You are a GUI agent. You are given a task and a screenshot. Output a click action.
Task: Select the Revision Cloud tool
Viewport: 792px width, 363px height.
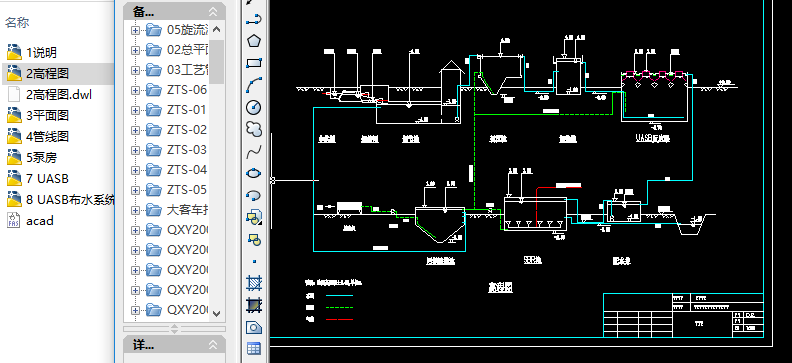254,129
